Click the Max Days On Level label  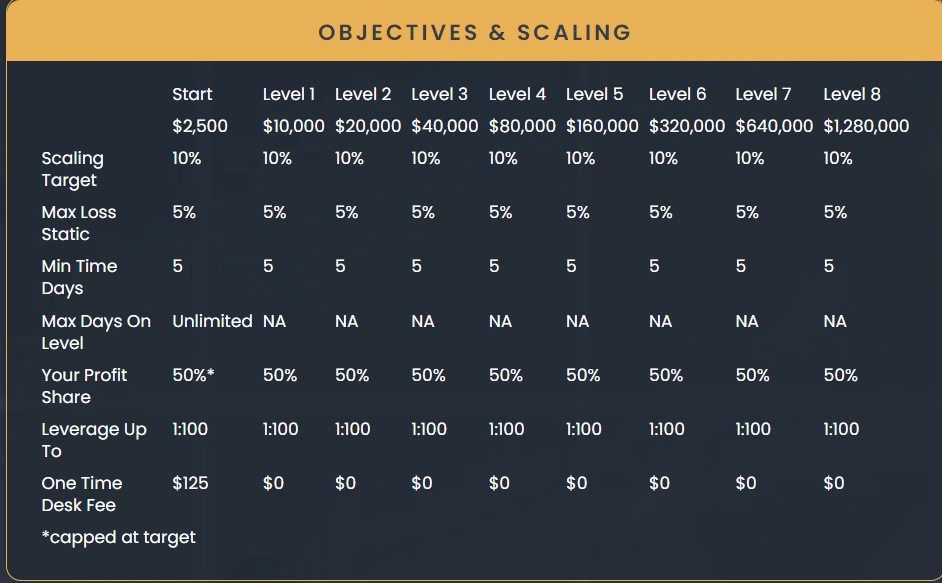tap(95, 332)
